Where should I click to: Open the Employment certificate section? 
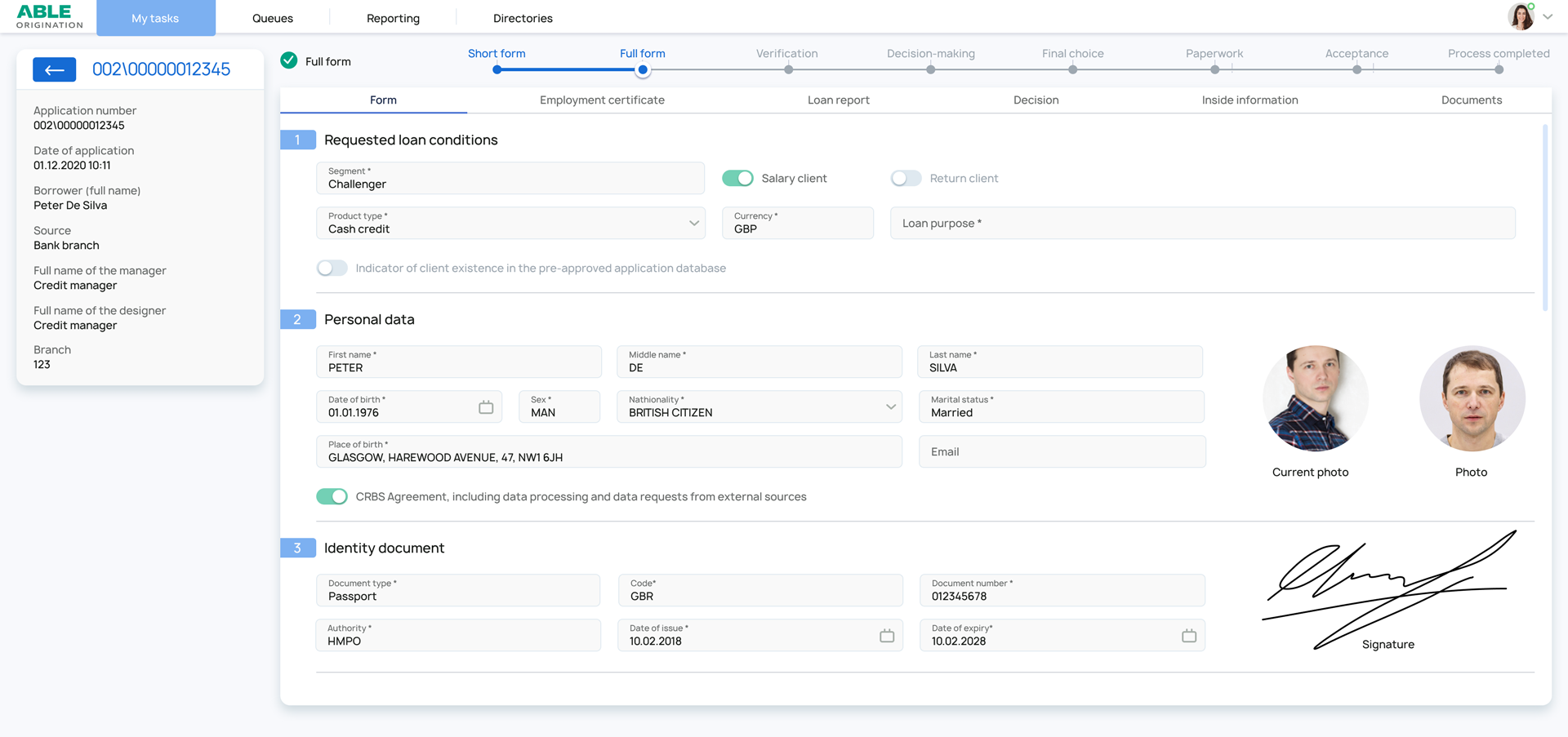pos(602,100)
